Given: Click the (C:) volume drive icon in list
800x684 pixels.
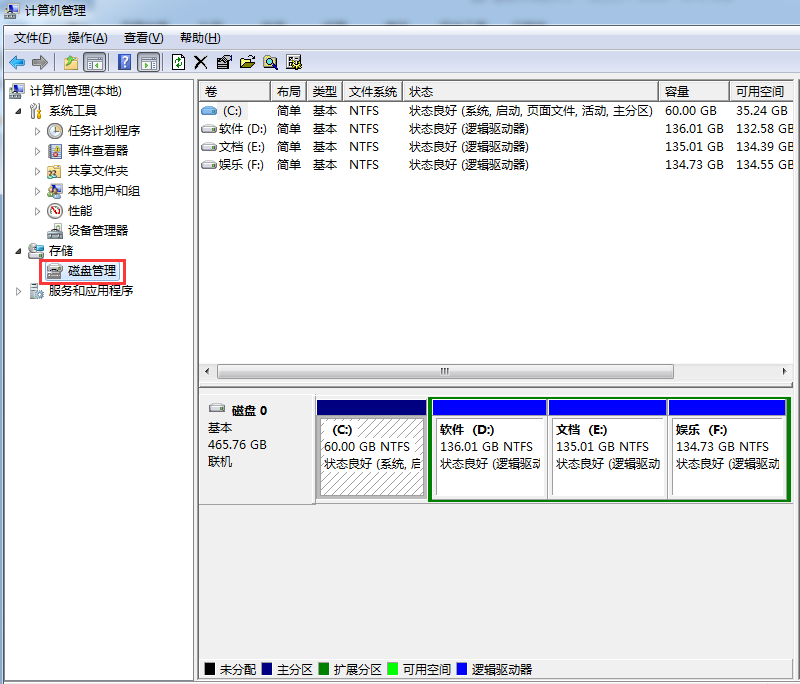Looking at the screenshot, I should point(209,111).
